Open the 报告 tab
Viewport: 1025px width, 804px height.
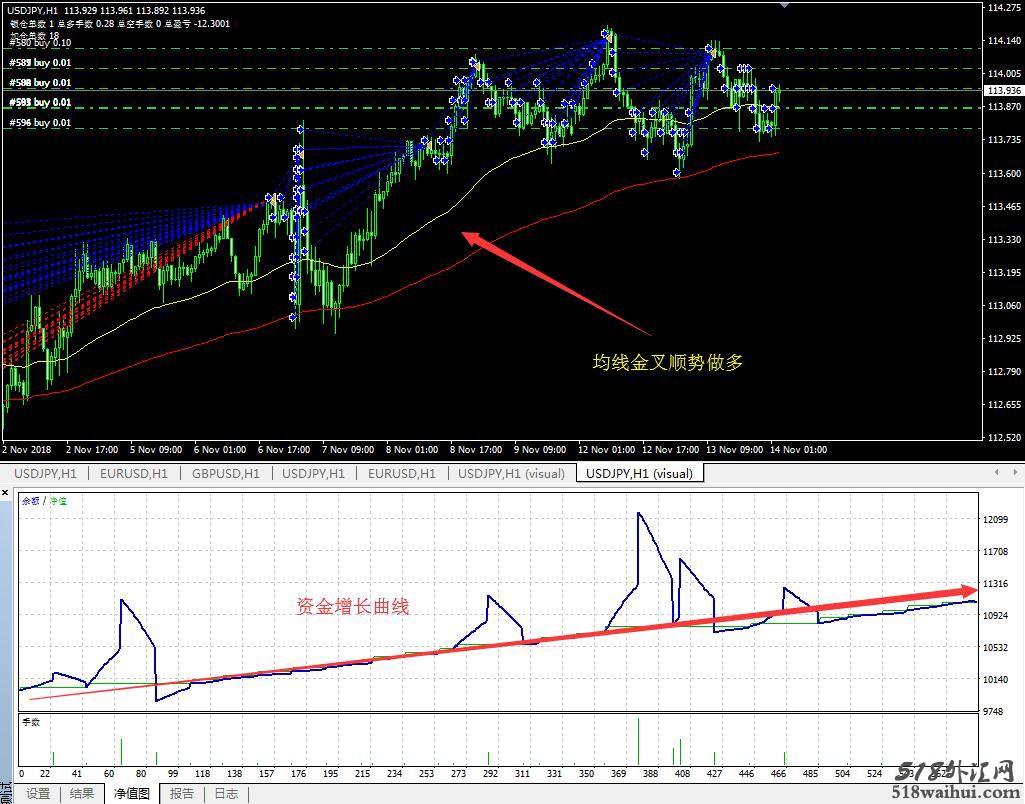(x=182, y=794)
